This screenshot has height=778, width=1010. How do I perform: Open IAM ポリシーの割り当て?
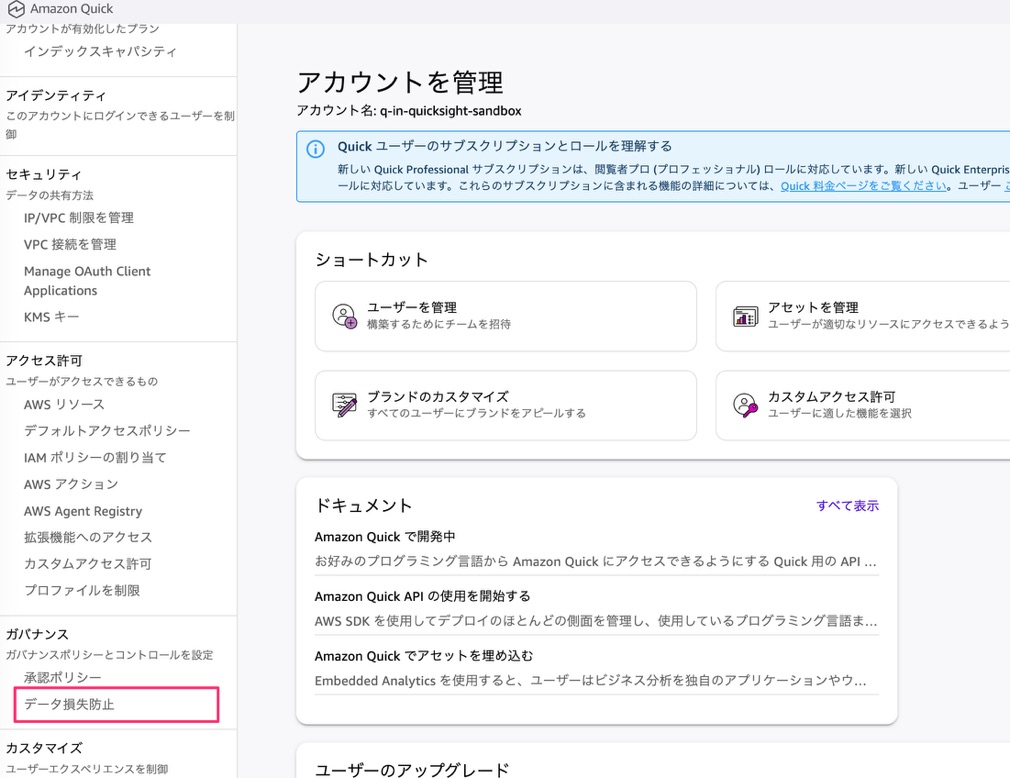click(x=95, y=457)
